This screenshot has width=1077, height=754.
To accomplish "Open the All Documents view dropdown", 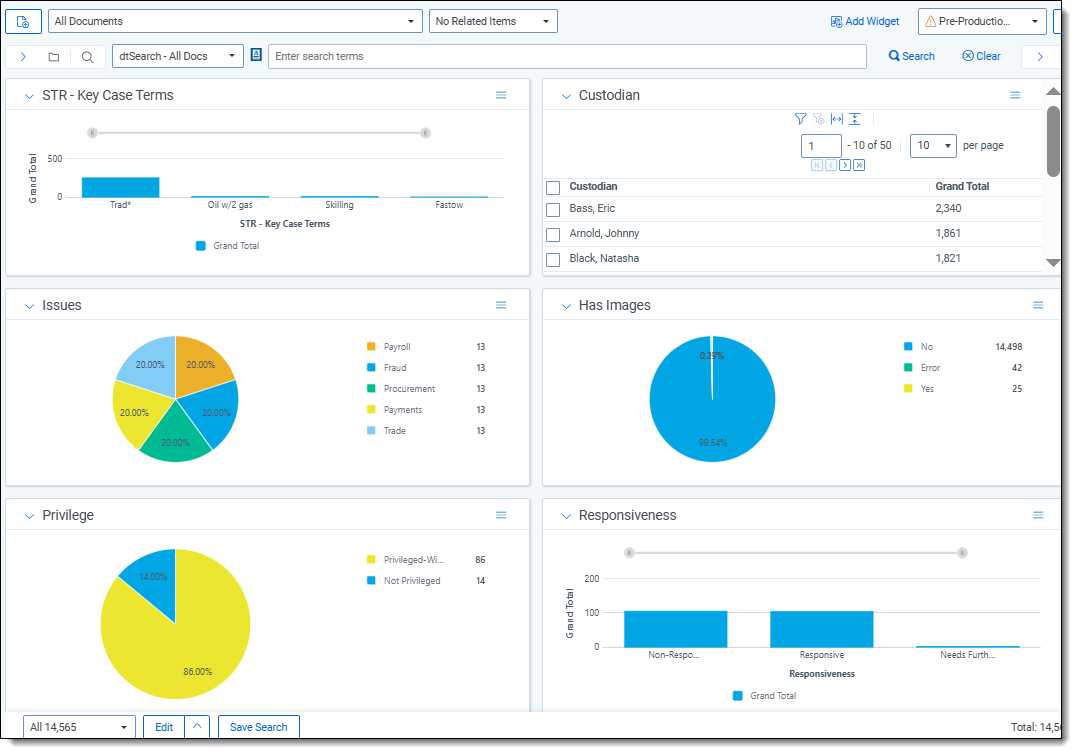I will click(235, 21).
